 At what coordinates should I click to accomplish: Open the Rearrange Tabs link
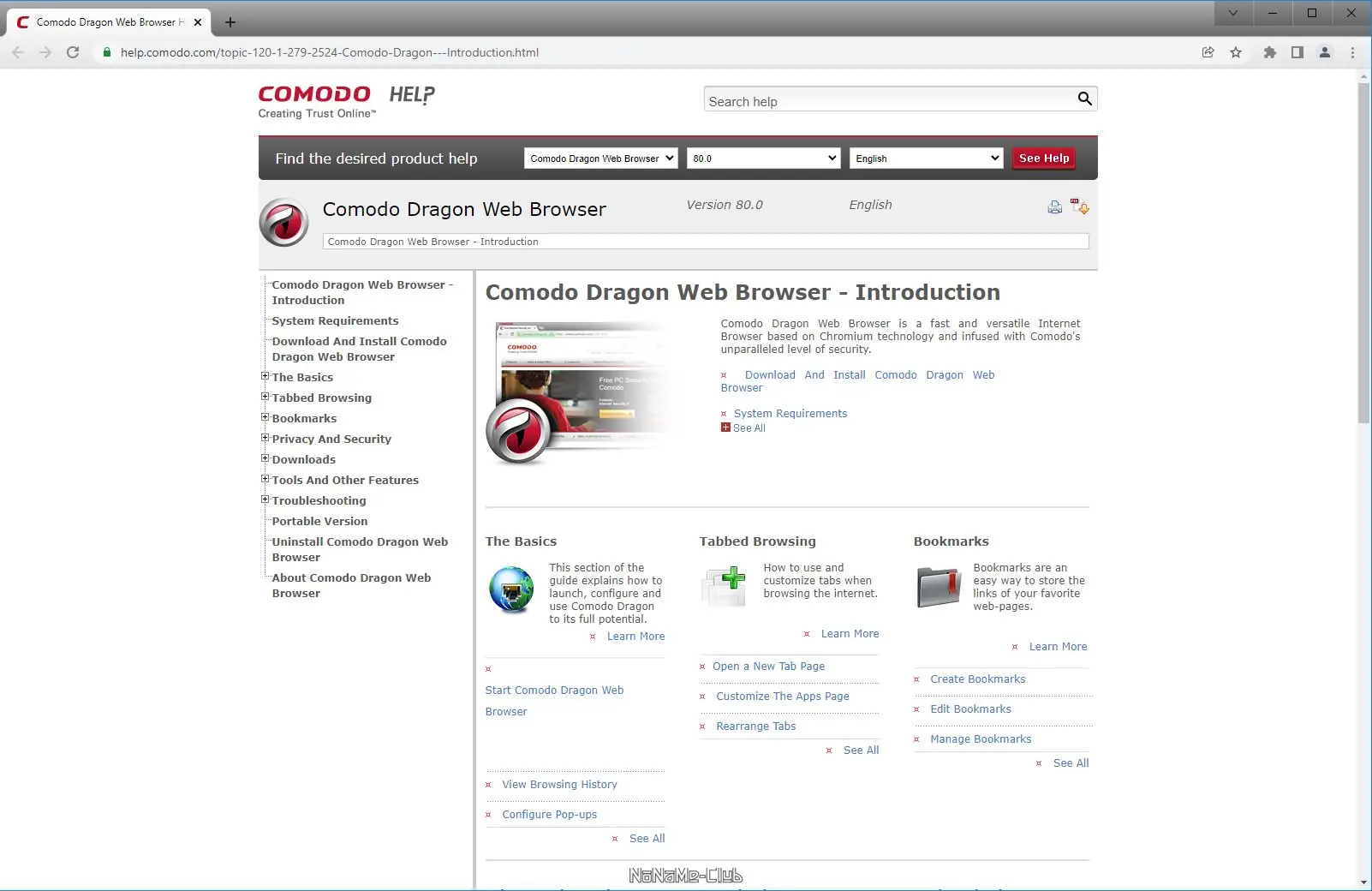756,727
